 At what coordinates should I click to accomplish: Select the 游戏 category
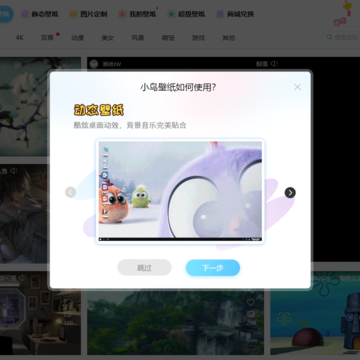198,38
